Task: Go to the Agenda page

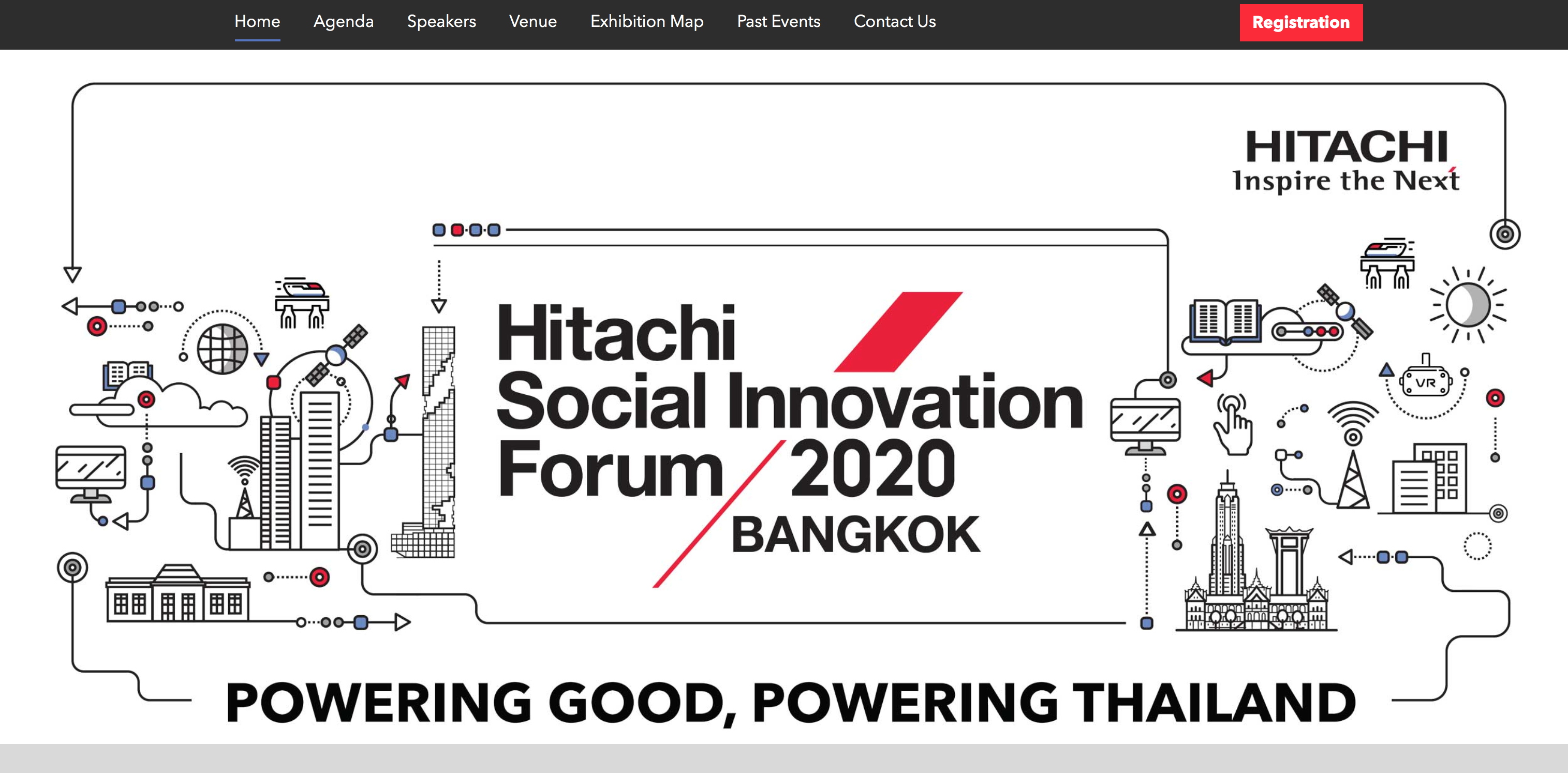Action: coord(343,21)
